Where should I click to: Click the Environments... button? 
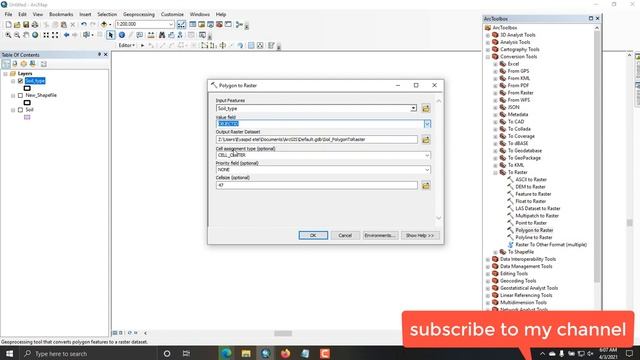click(380, 236)
